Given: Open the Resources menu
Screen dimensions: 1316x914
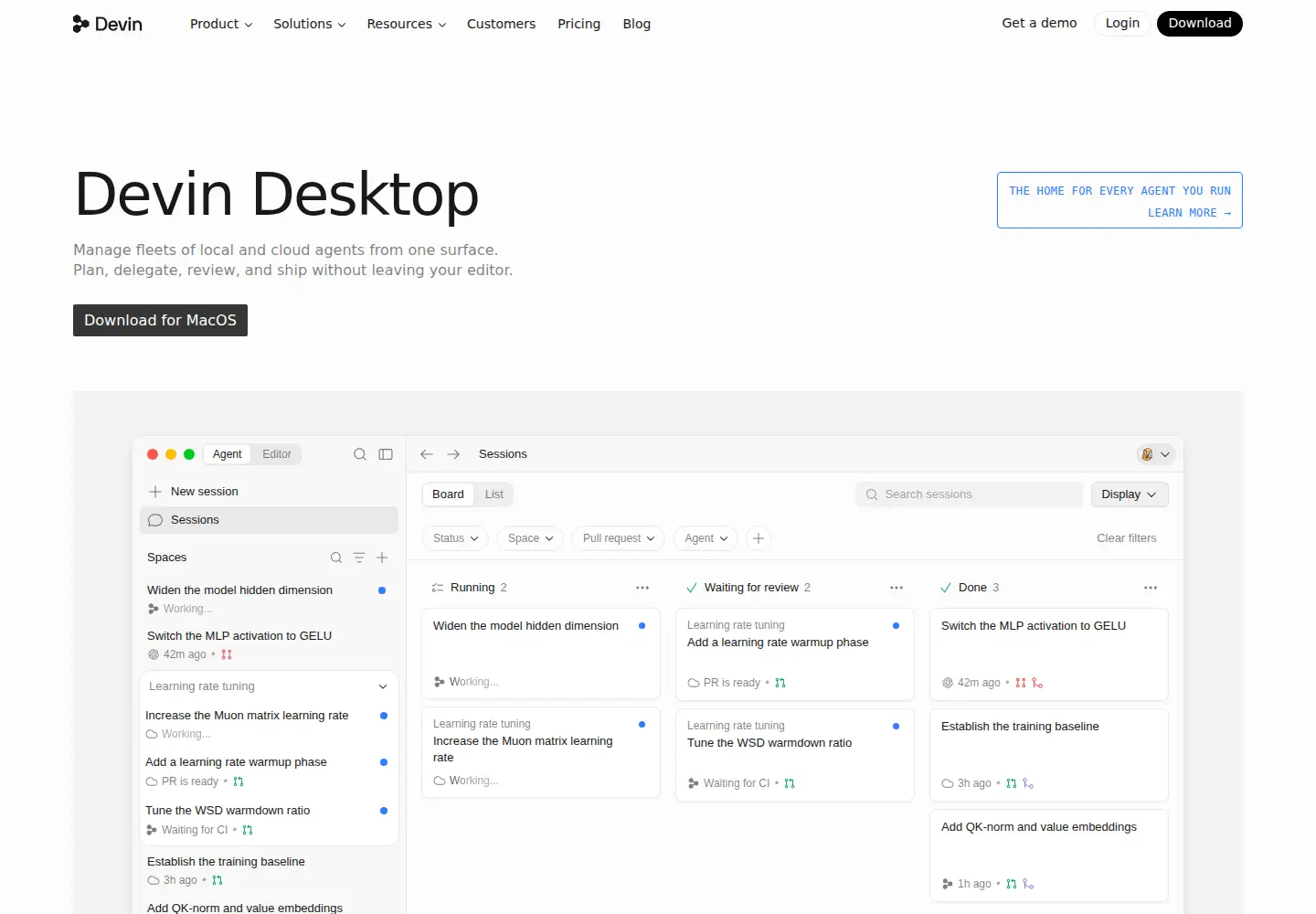Looking at the screenshot, I should 407,24.
